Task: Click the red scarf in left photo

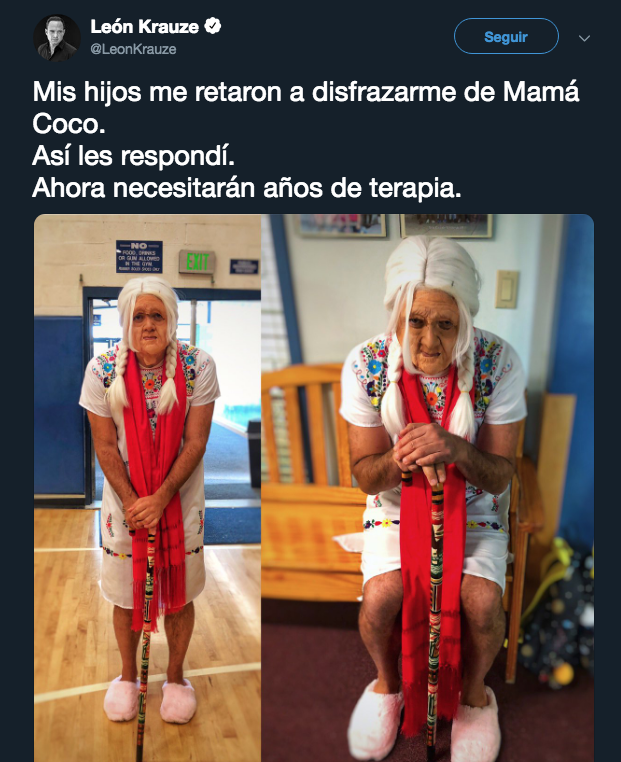Action: 155,486
